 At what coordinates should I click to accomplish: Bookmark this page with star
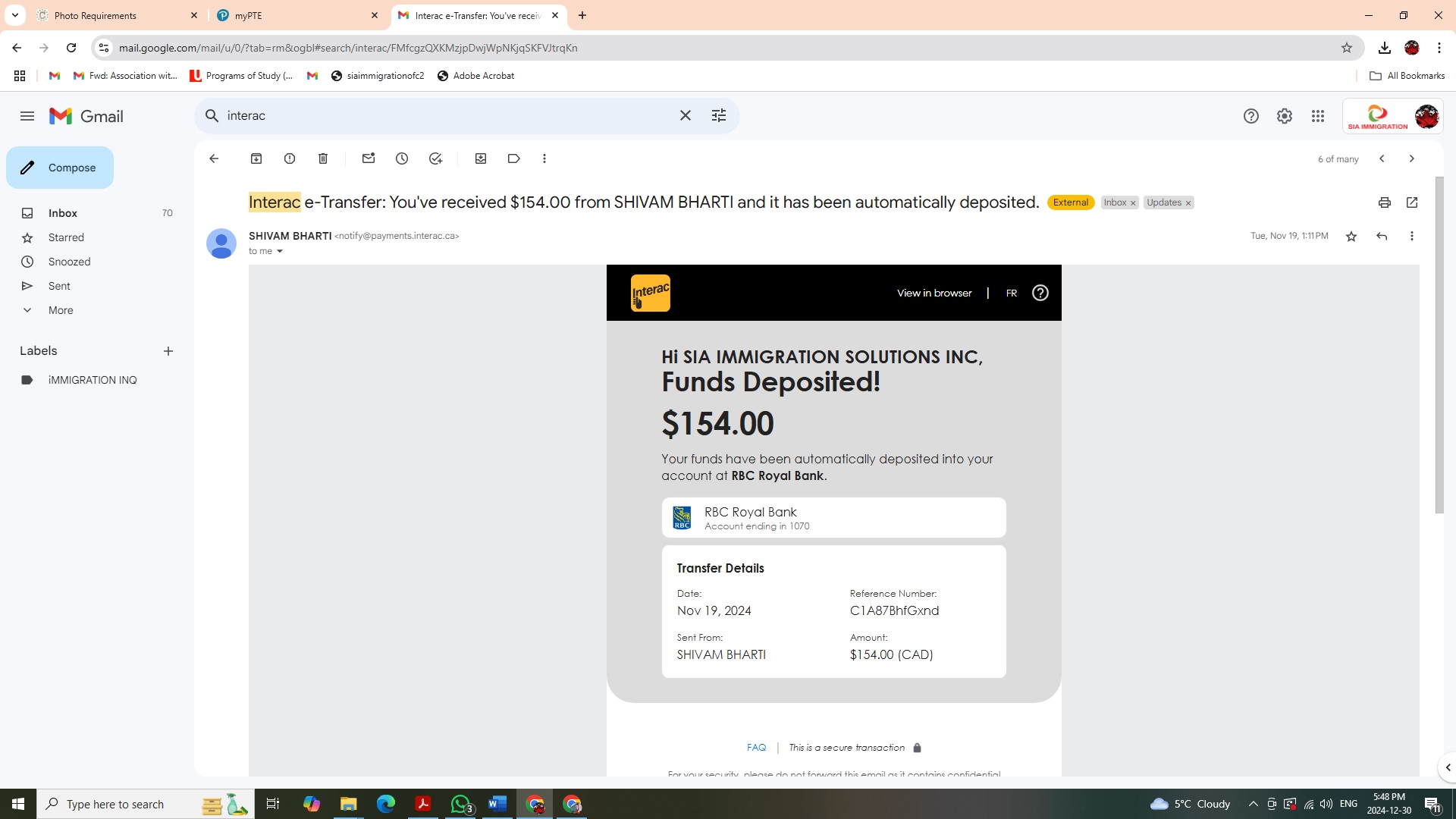(1347, 48)
